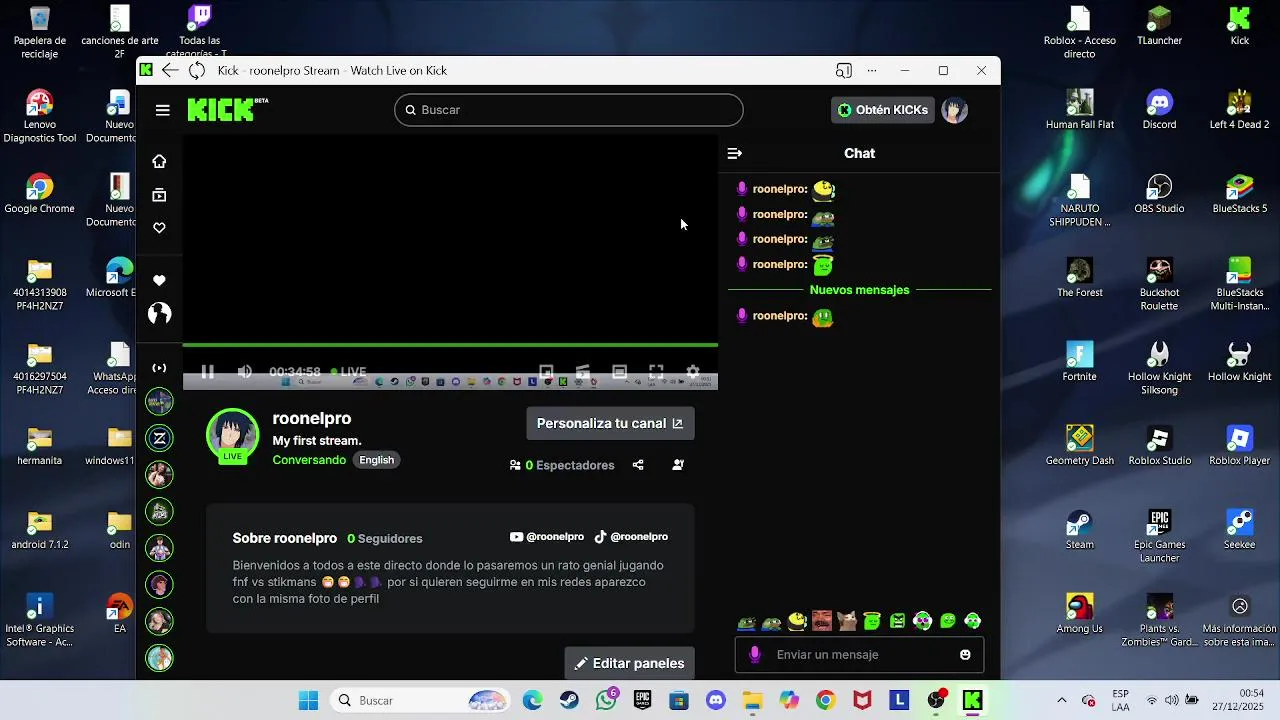
Task: Focus the Enviar un mensaje chat input
Action: point(860,655)
